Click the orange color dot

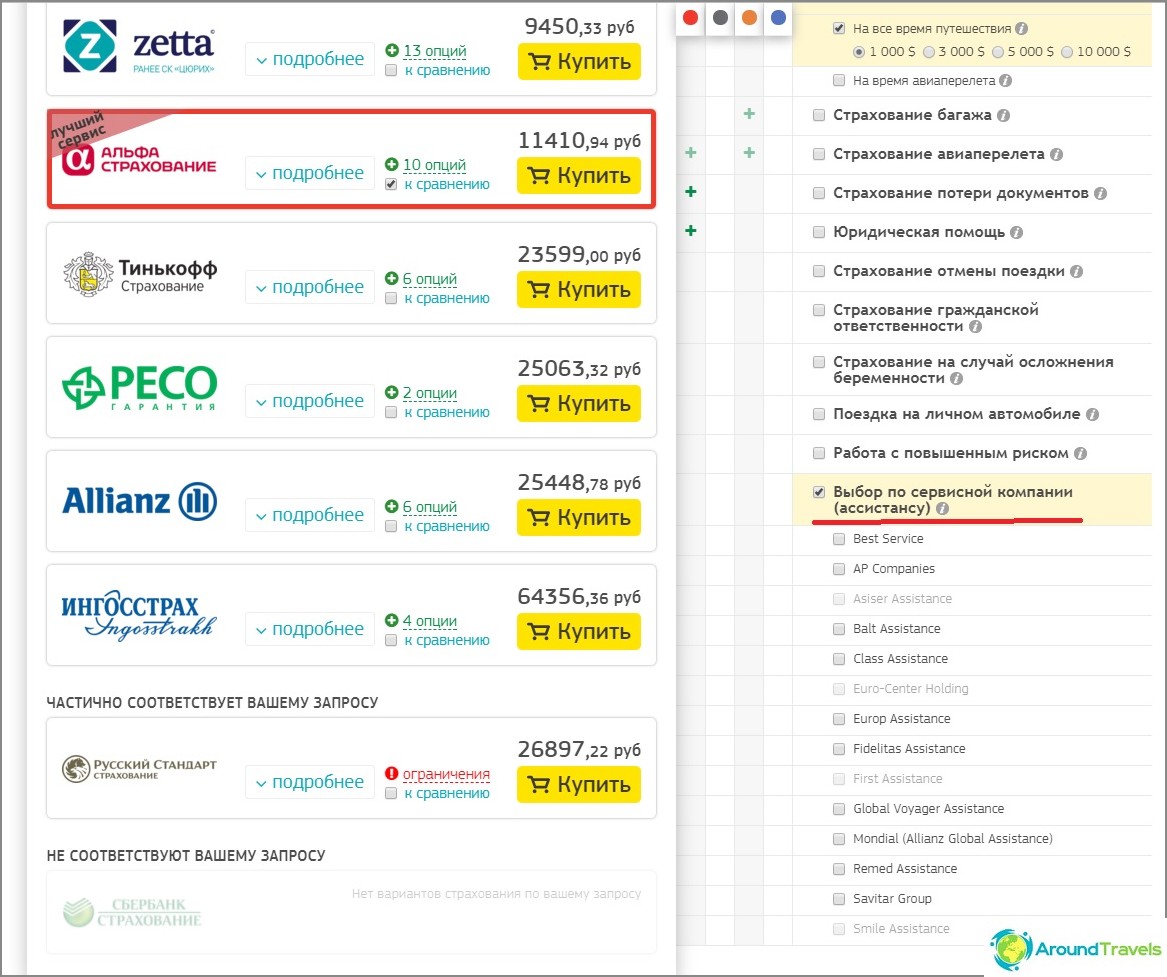tap(749, 17)
